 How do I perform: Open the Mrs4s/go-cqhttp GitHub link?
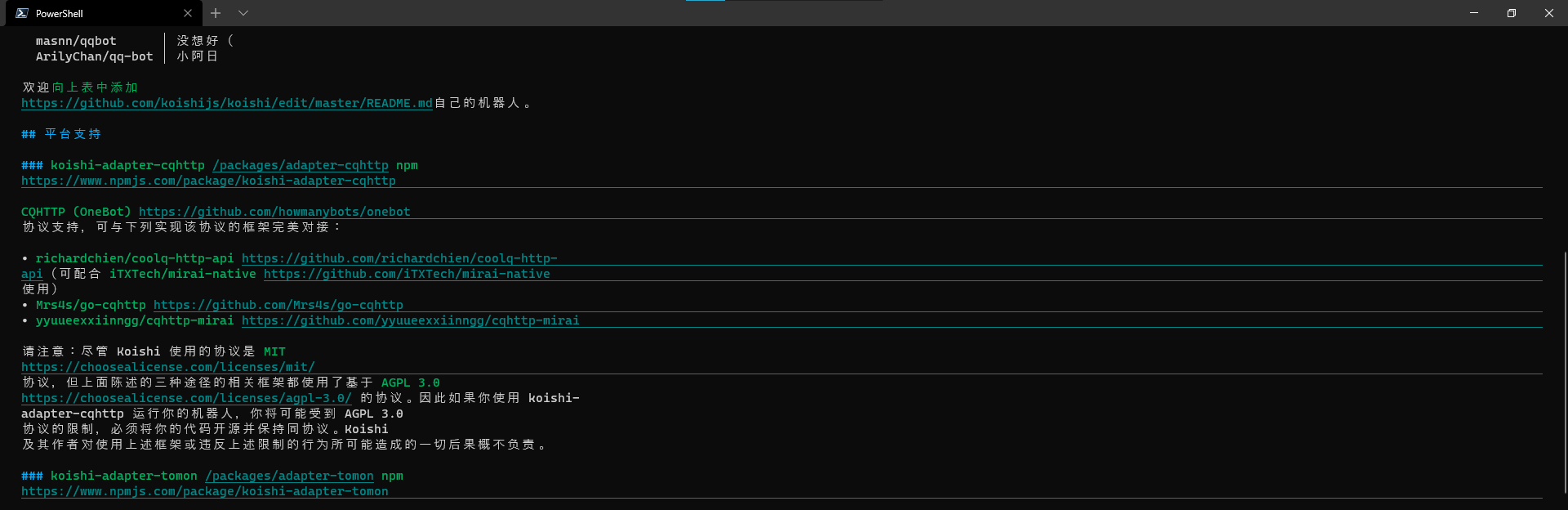278,304
